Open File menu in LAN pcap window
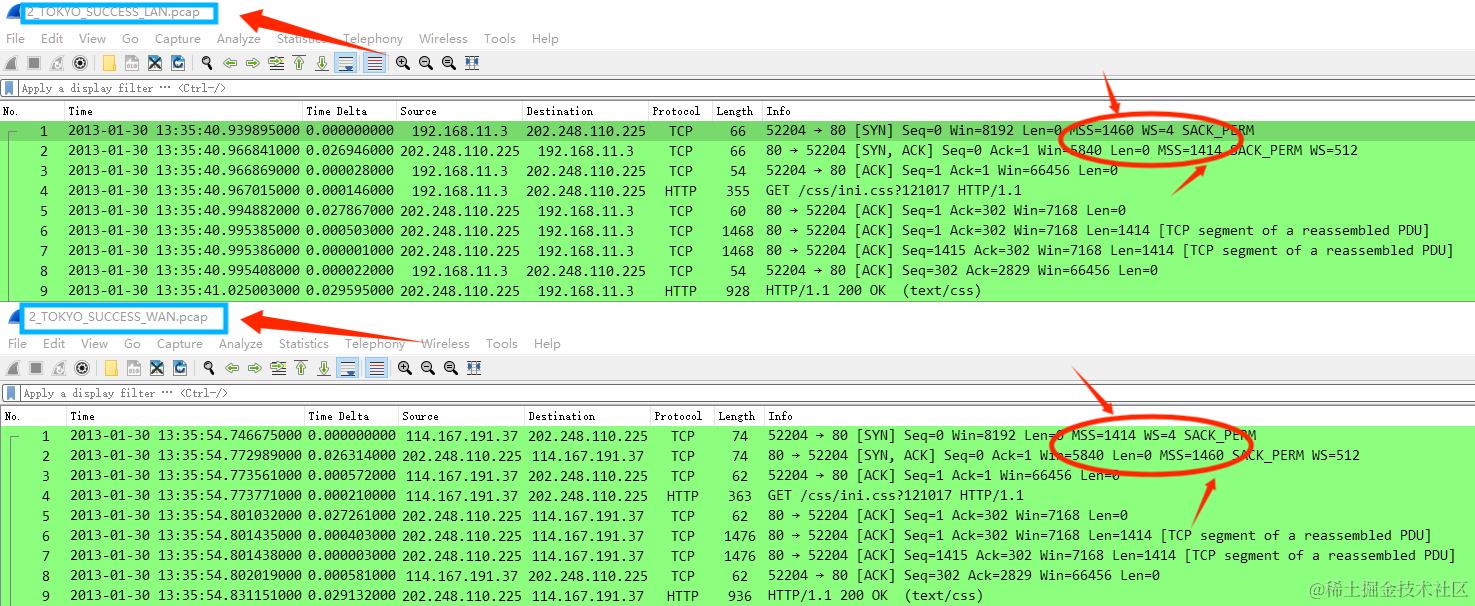1475x606 pixels. tap(15, 39)
